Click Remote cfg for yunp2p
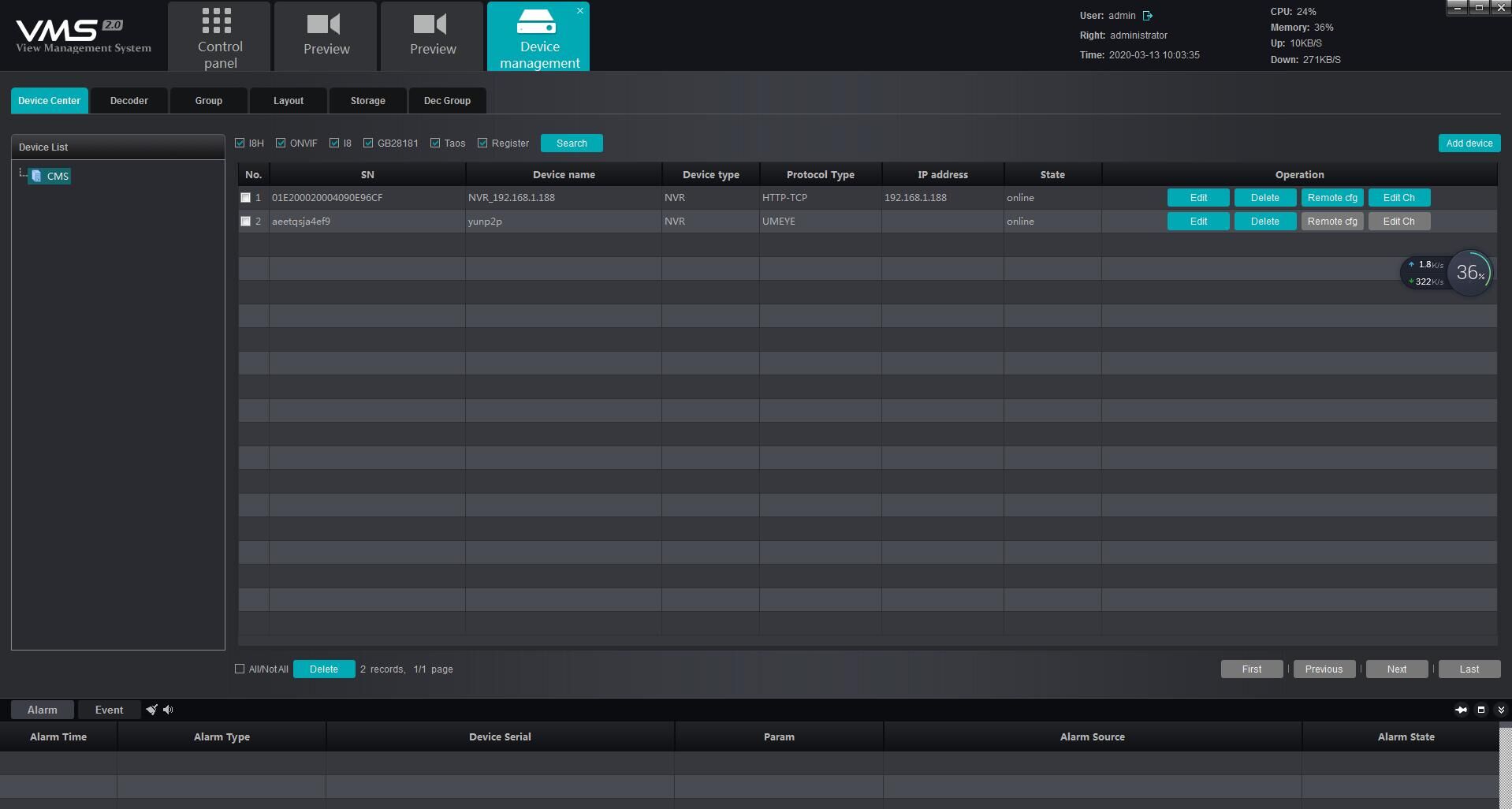Viewport: 1512px width, 809px height. pos(1332,222)
